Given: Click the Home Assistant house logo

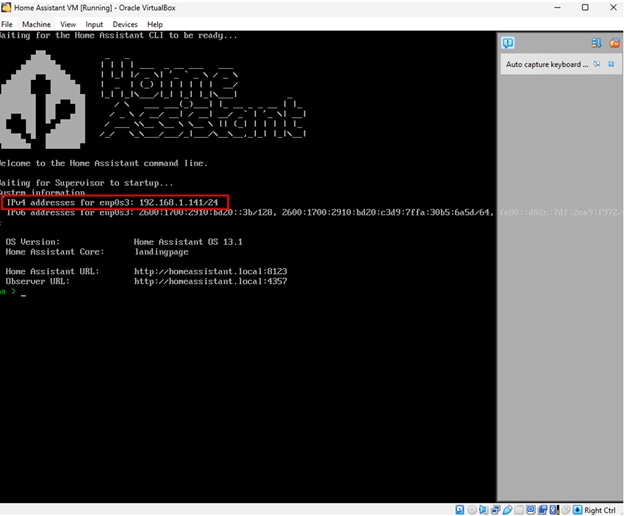Looking at the screenshot, I should [42, 99].
